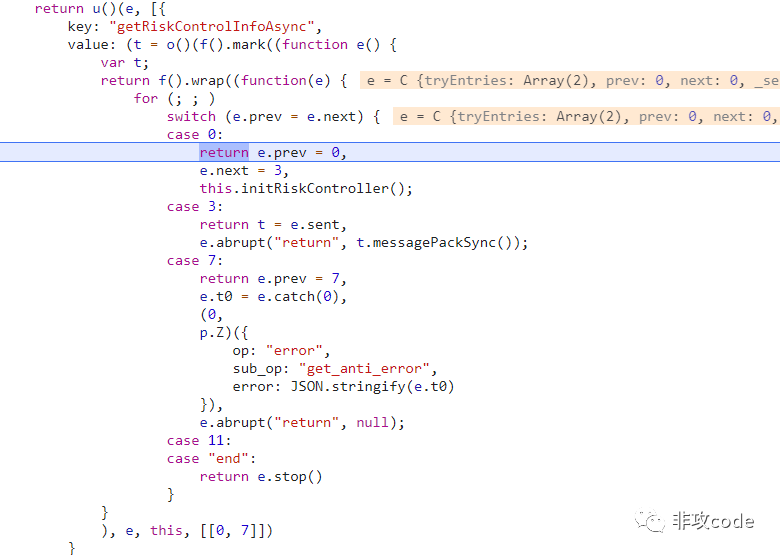Click the e.stop() call
780x555 pixels.
click(x=290, y=476)
